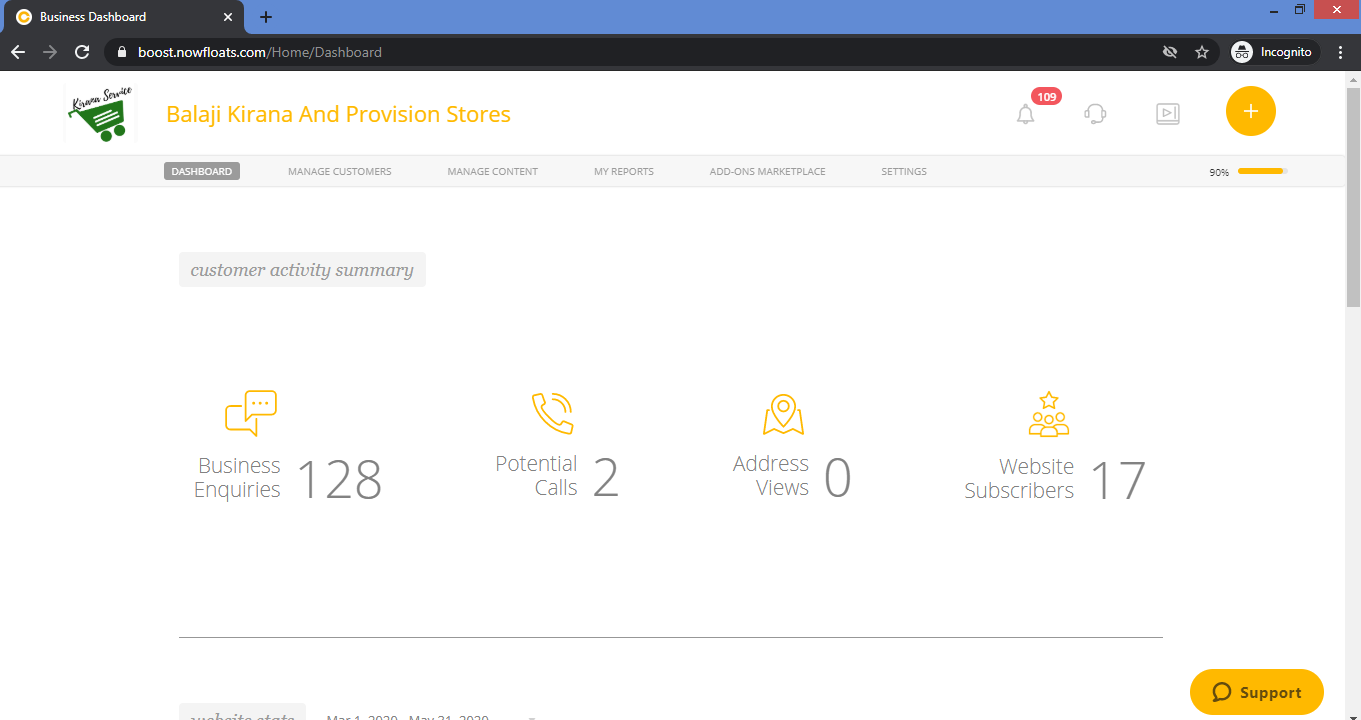Screen dimensions: 1361x720
Task: Click the 90% completion text
Action: [1219, 172]
